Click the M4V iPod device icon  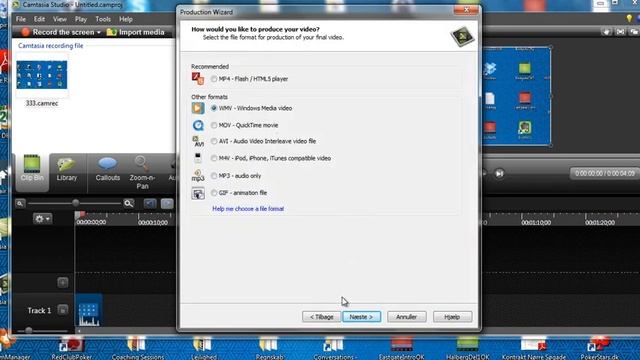[x=198, y=158]
